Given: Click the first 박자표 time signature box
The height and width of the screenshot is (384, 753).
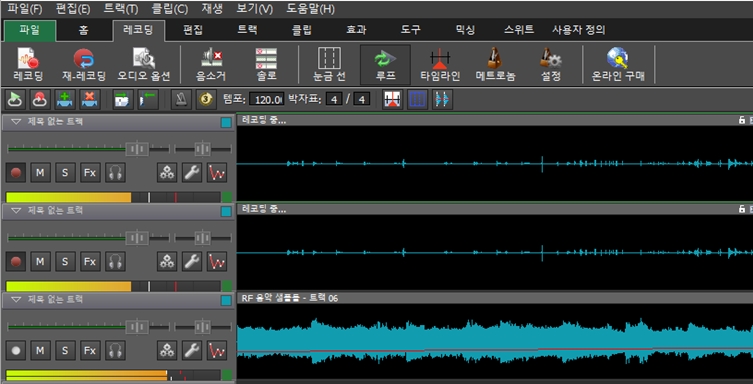Looking at the screenshot, I should [334, 100].
